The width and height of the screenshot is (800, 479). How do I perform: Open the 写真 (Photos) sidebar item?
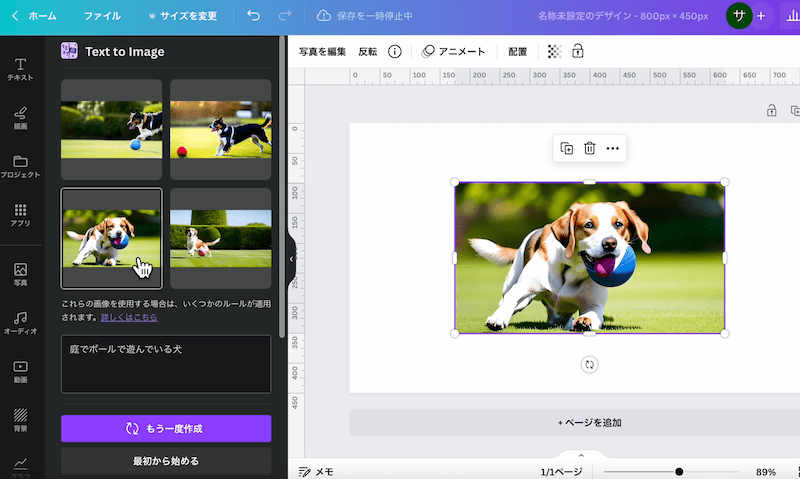click(20, 274)
